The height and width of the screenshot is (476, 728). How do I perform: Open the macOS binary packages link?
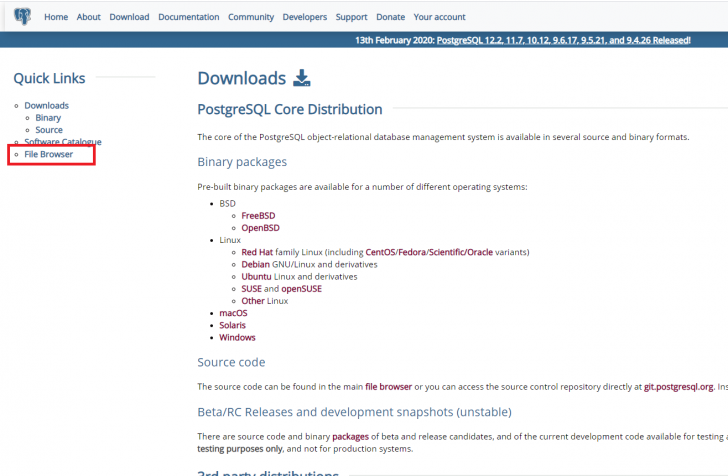232,313
